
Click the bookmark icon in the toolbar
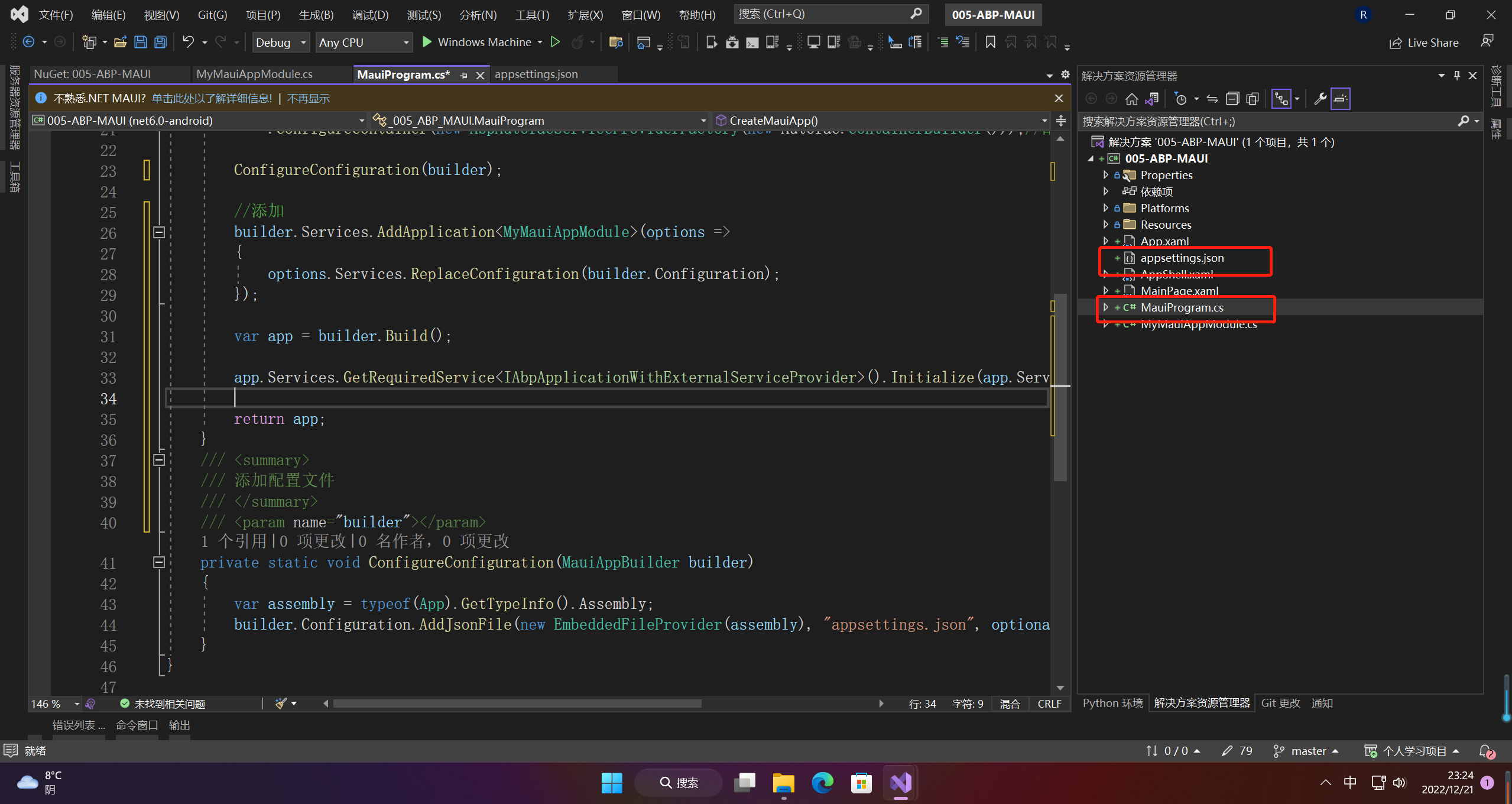tap(990, 42)
